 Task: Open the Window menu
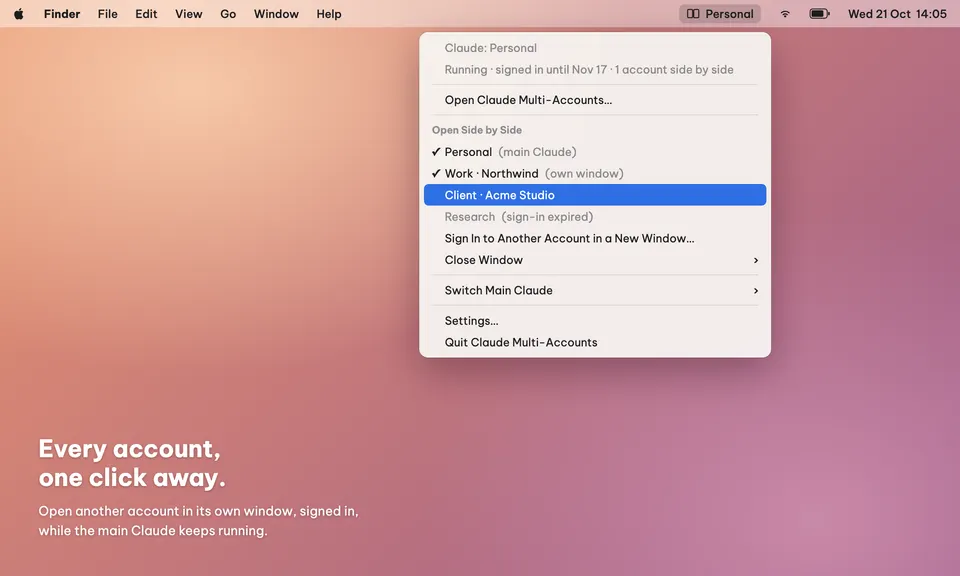pos(276,13)
